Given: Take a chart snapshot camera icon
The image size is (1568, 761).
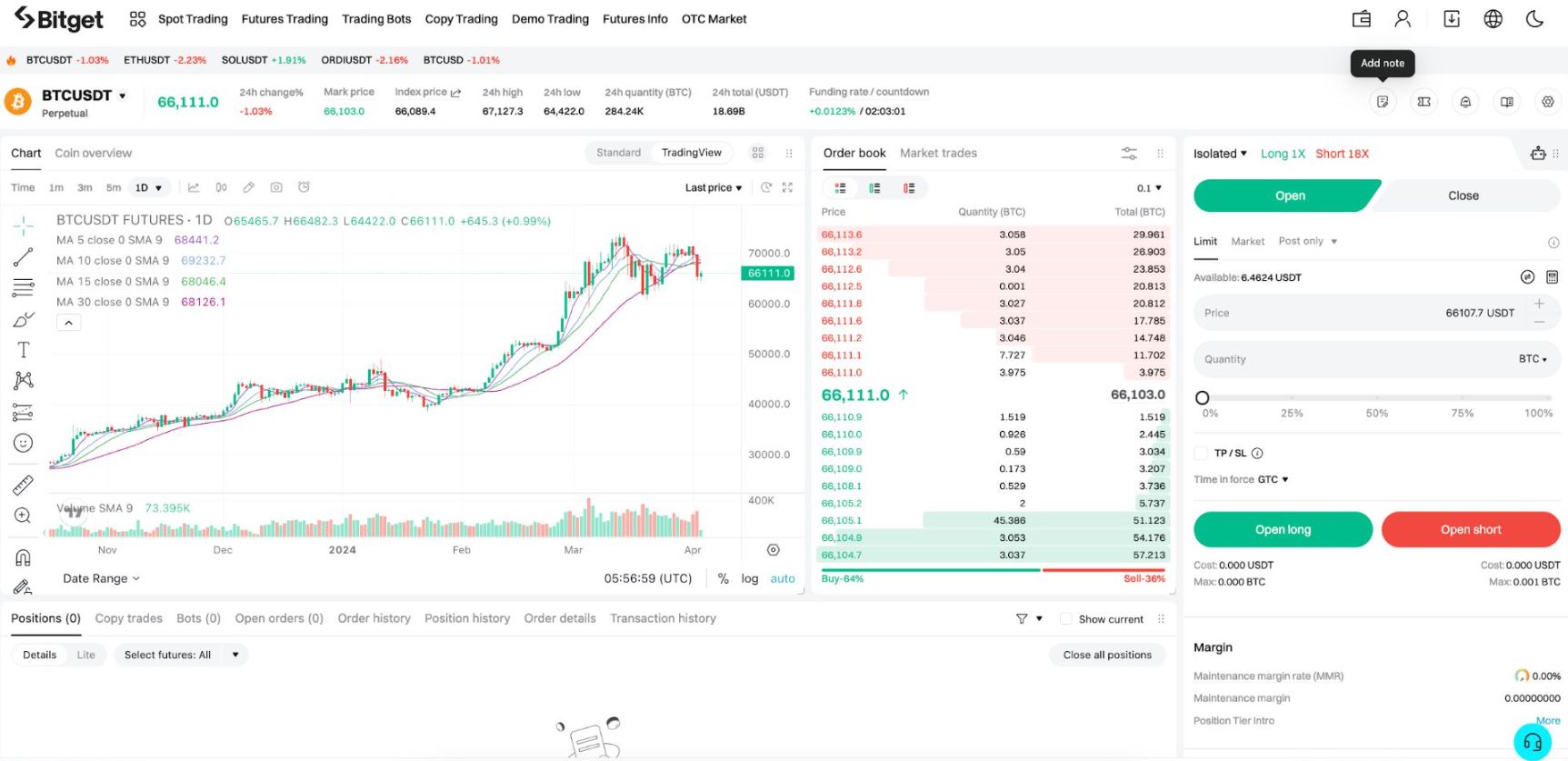Looking at the screenshot, I should [x=276, y=187].
